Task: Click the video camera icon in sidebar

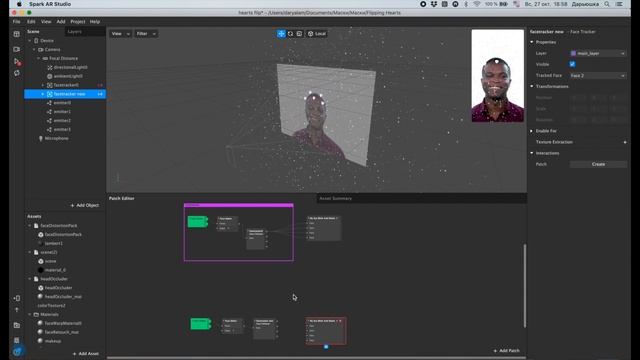Action: coord(16,49)
